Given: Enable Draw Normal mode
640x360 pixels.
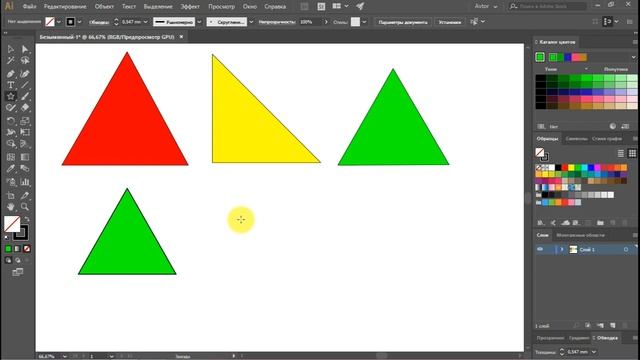Looking at the screenshot, I should click(8, 260).
